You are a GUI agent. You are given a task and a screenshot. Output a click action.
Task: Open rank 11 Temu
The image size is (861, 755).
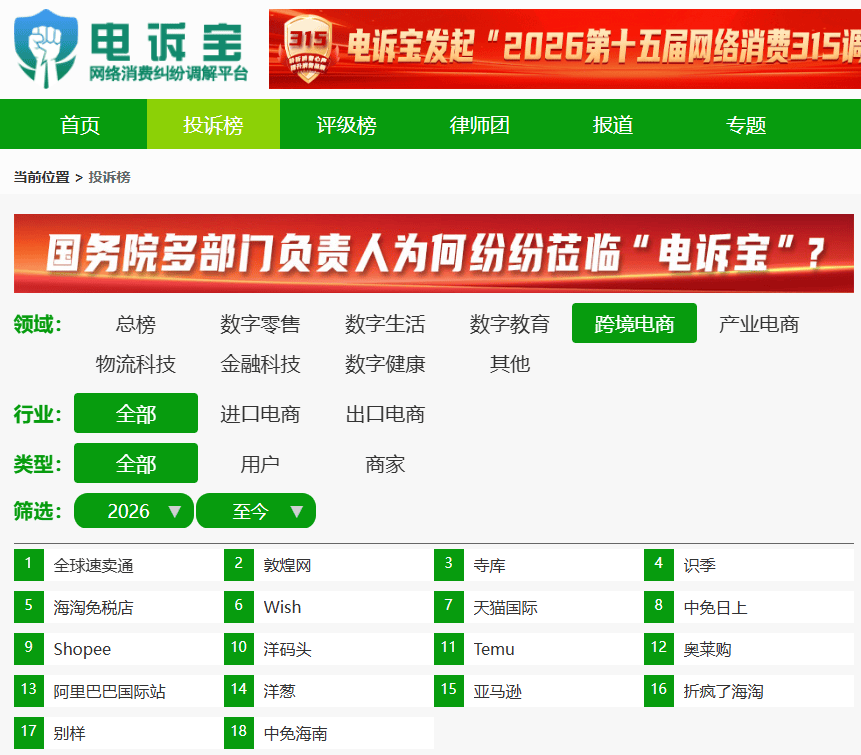(539, 649)
